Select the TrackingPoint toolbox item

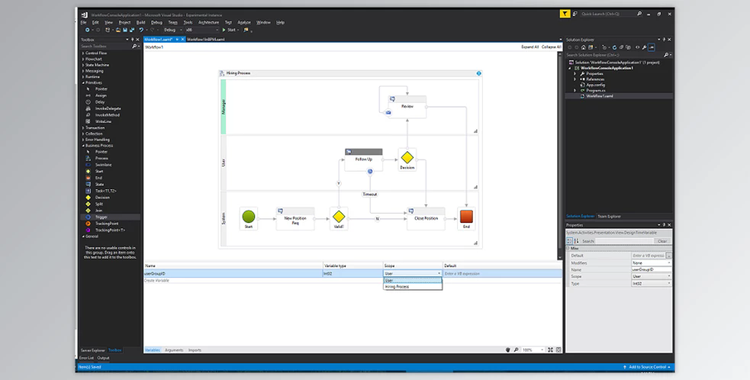[106, 224]
